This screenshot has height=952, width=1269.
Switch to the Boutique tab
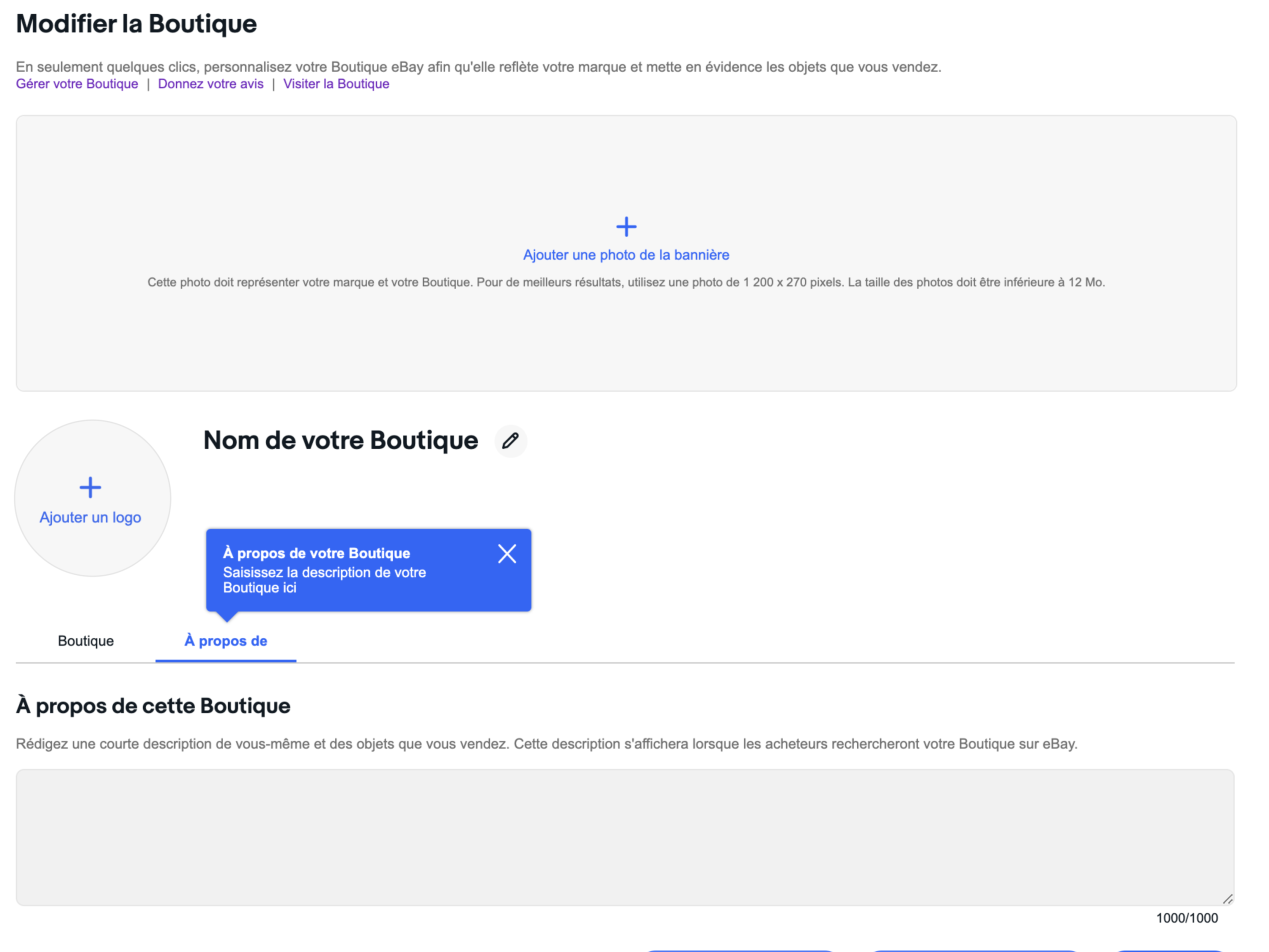coord(86,641)
